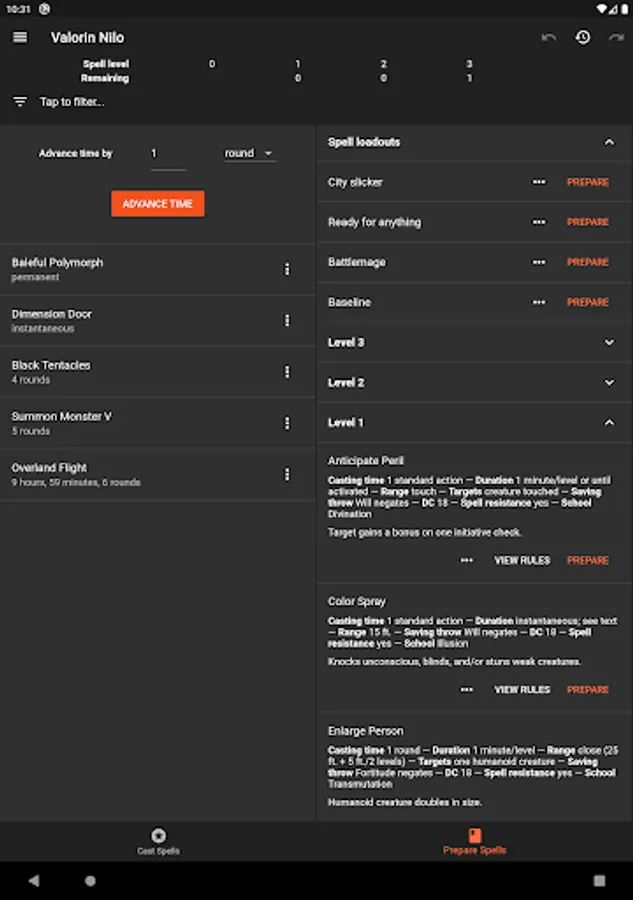Open the round time unit dropdown
This screenshot has width=633, height=900.
(249, 153)
